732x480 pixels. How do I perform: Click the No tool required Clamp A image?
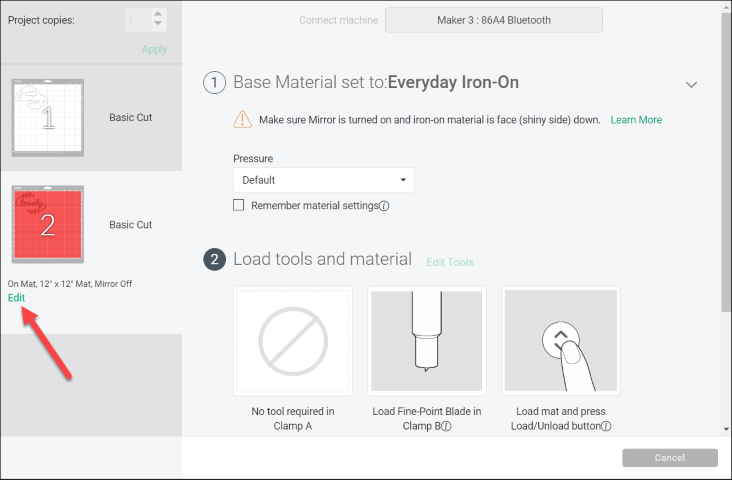pyautogui.click(x=293, y=341)
